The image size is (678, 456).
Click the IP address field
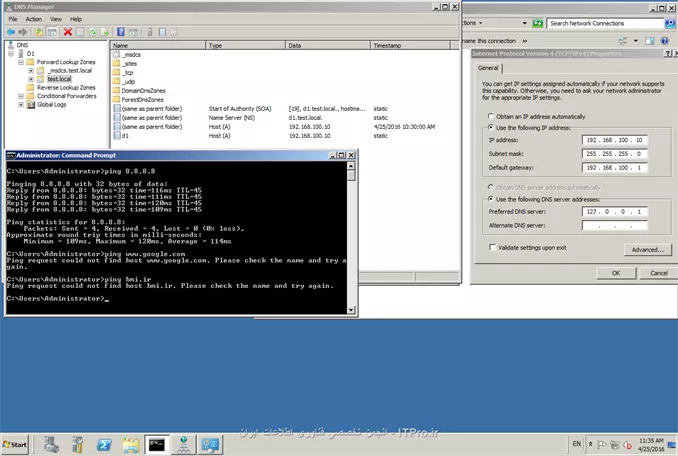point(614,140)
